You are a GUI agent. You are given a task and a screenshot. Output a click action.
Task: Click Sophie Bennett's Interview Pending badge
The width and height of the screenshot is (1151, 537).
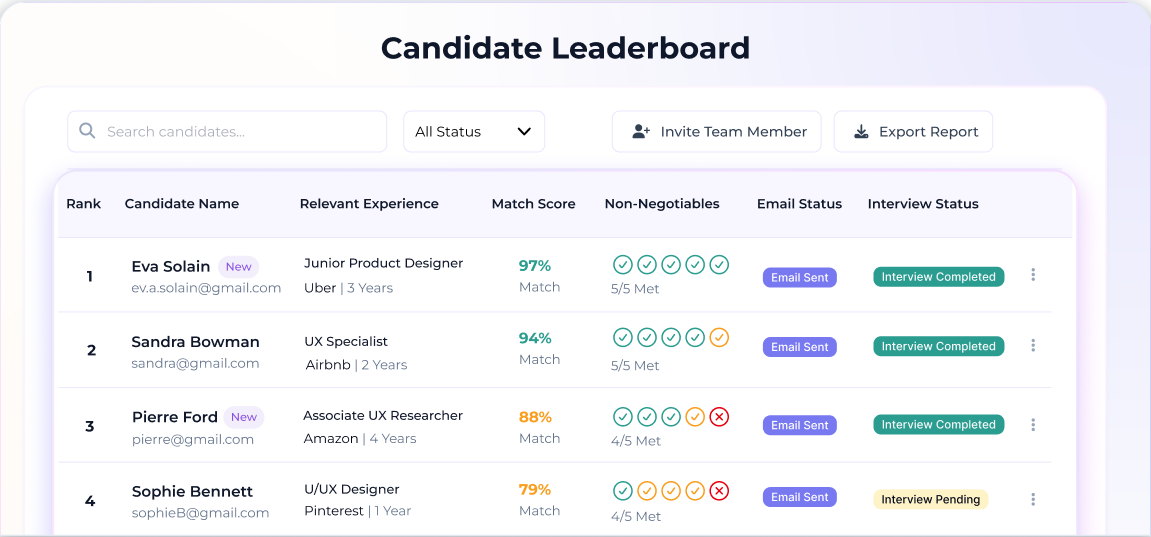coord(930,499)
